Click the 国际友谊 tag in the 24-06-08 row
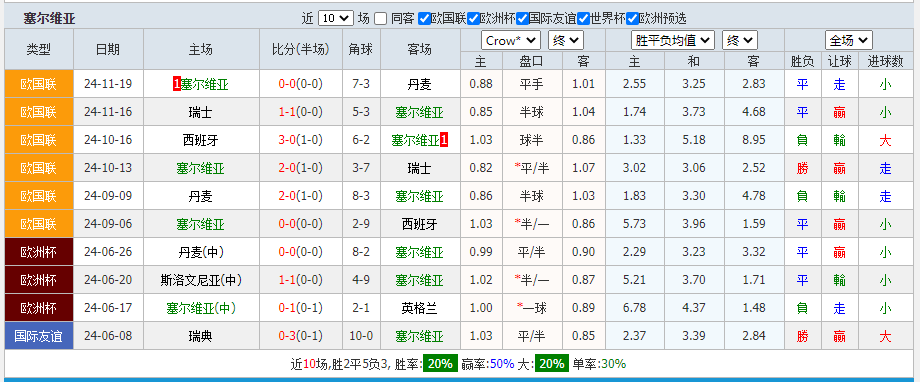 [39, 336]
